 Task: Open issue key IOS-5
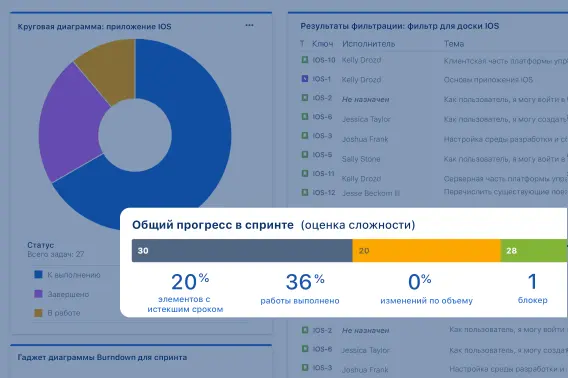coord(322,155)
